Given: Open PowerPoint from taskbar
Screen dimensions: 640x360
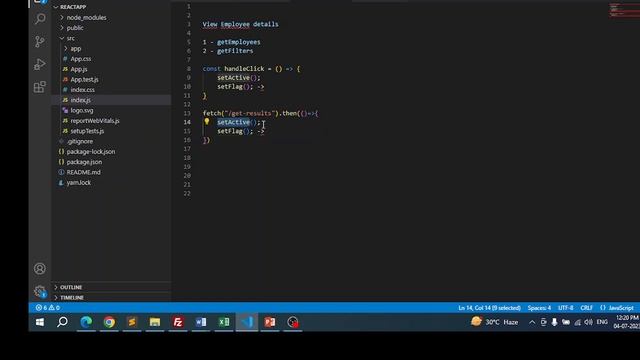Looking at the screenshot, I should pos(270,322).
